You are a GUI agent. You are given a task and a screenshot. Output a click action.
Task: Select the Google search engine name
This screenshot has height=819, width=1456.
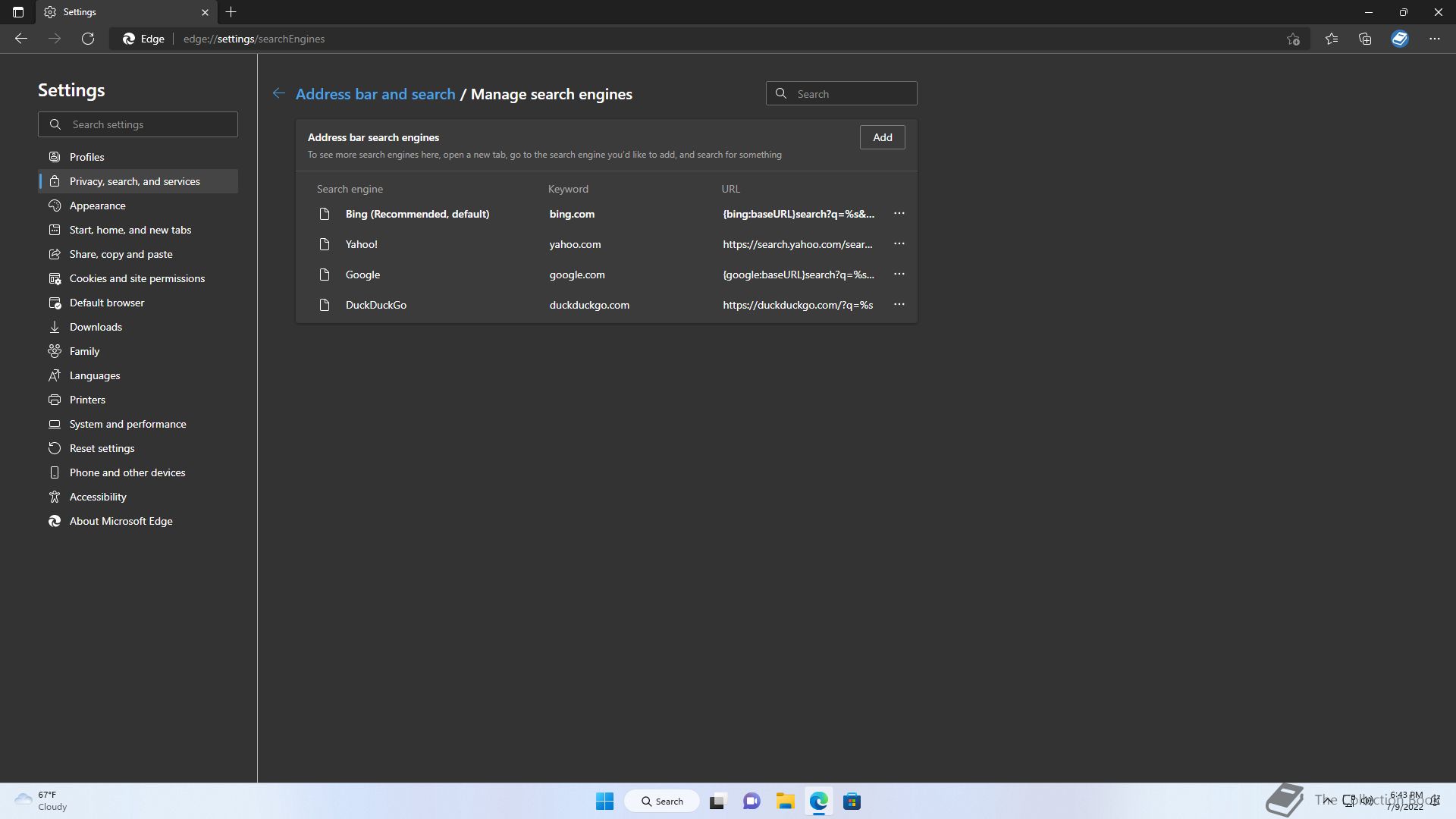362,275
